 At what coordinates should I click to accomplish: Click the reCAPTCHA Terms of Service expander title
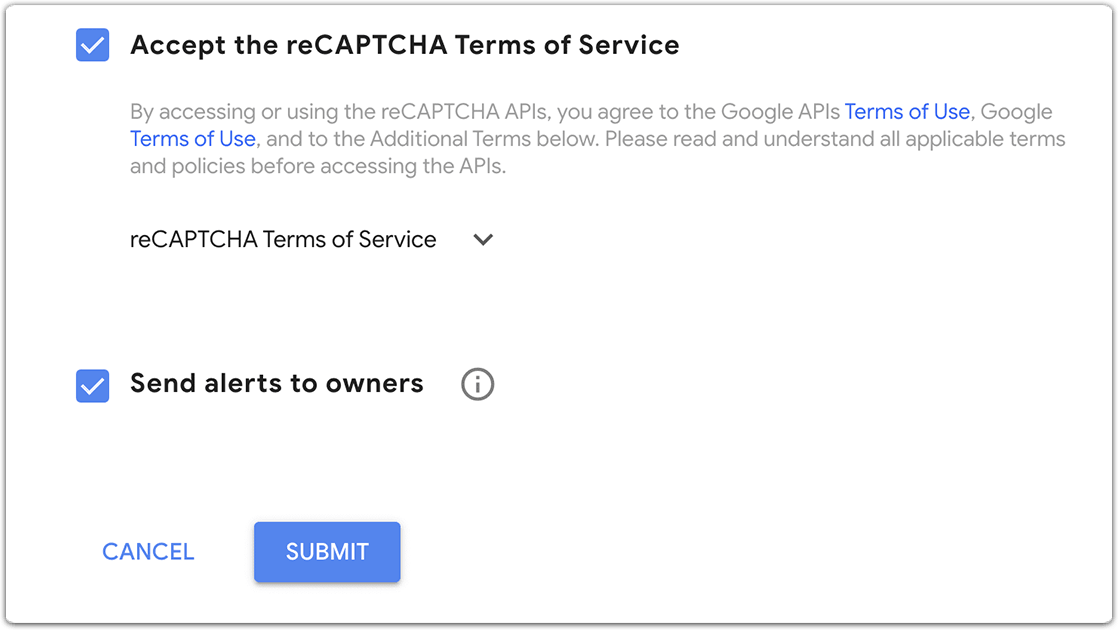[283, 239]
